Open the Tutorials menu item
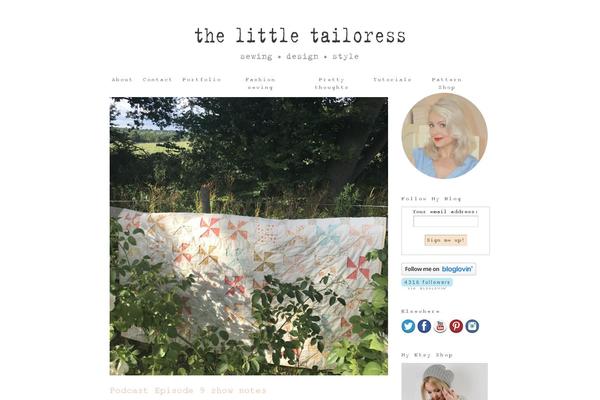Screen dimensions: 600x400 coord(392,80)
